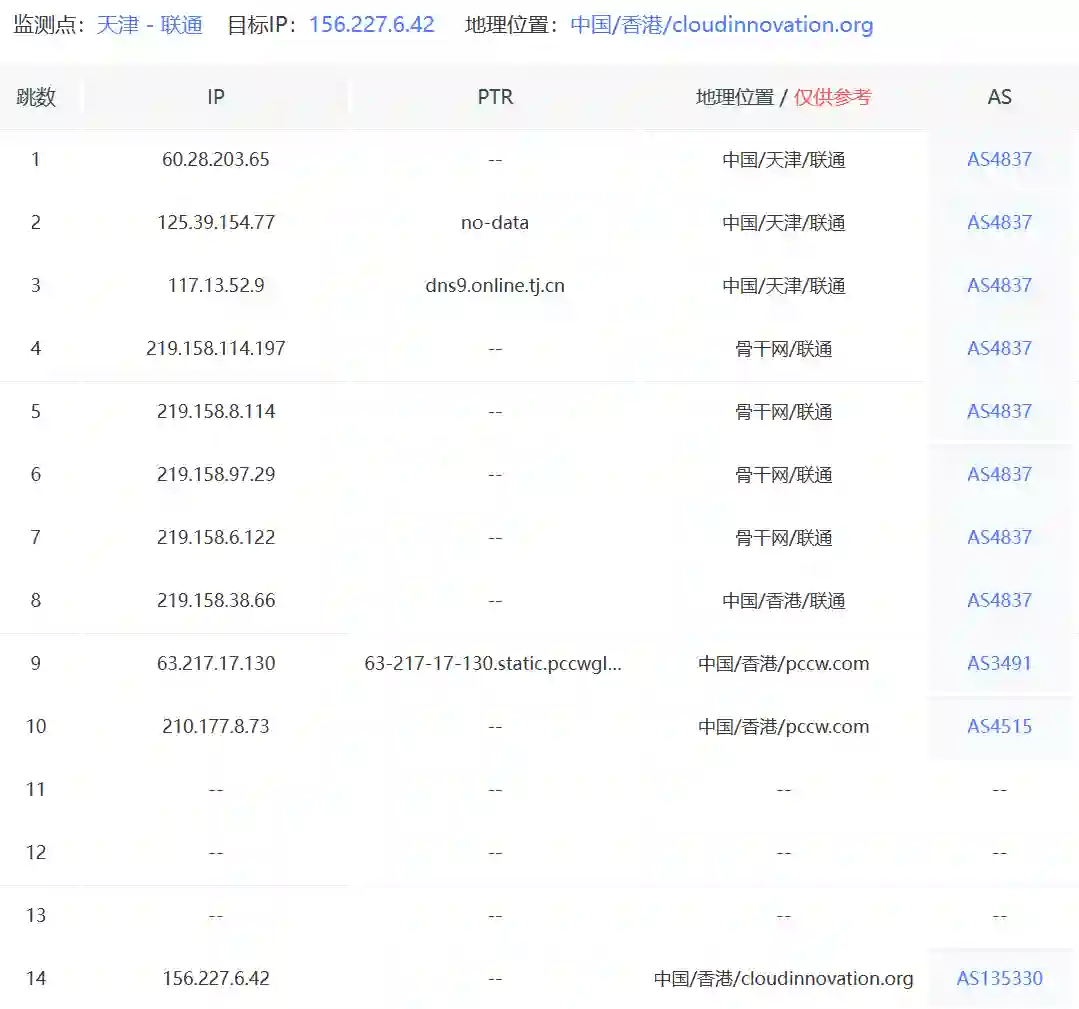1079x1009 pixels.
Task: Click the IP column header
Action: click(215, 97)
